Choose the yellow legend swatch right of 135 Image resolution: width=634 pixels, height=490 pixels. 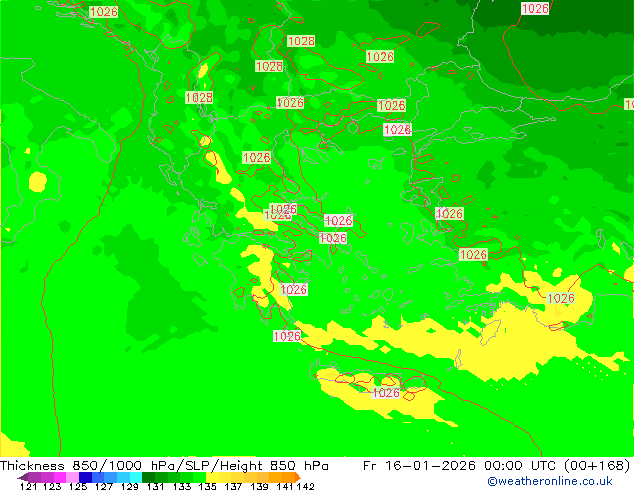click(212, 477)
